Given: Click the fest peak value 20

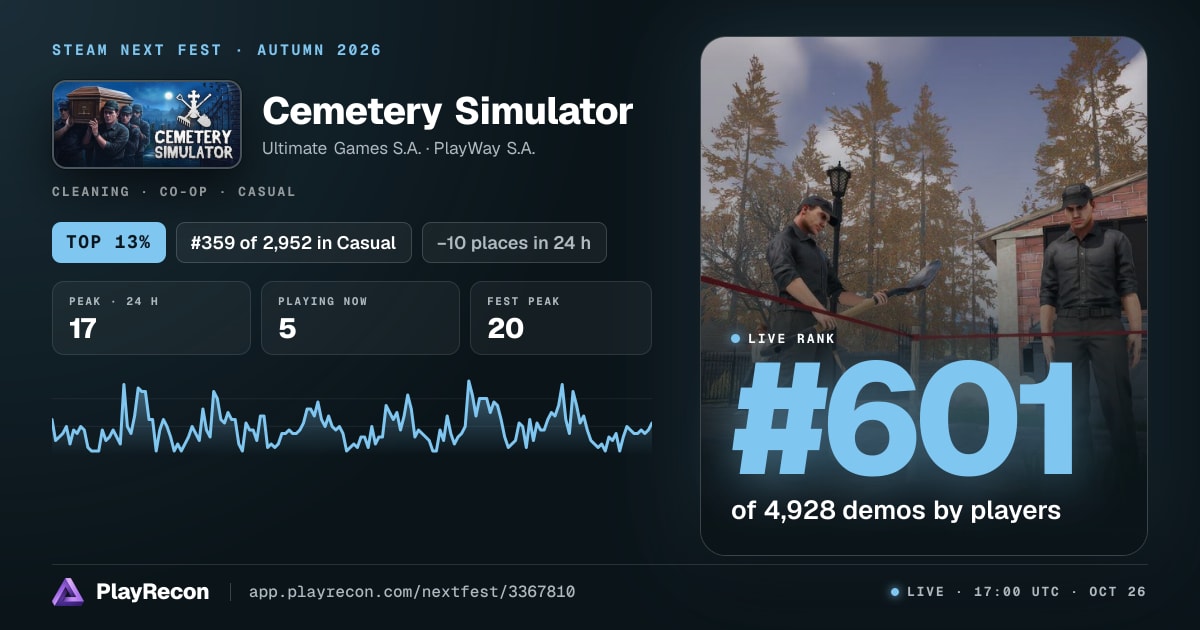Looking at the screenshot, I should (506, 328).
